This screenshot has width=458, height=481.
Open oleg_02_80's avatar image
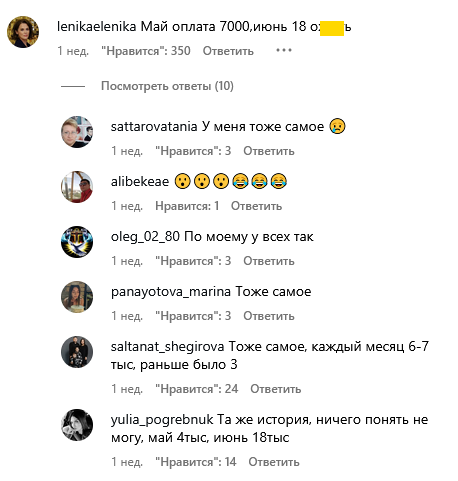click(77, 242)
